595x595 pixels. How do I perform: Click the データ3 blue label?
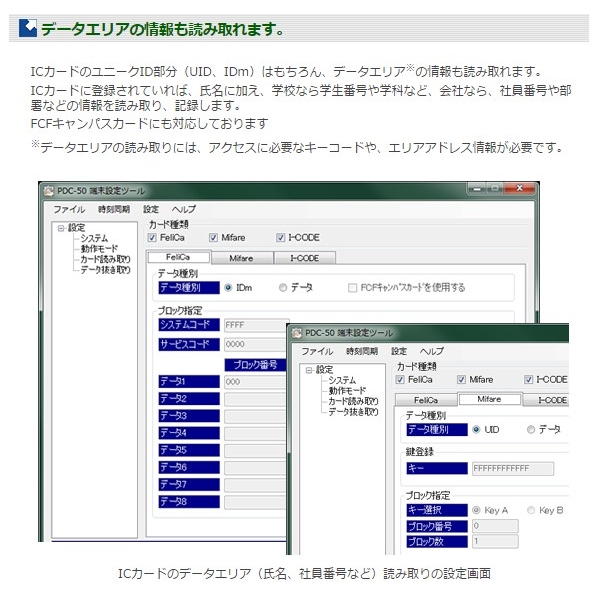[x=189, y=416]
